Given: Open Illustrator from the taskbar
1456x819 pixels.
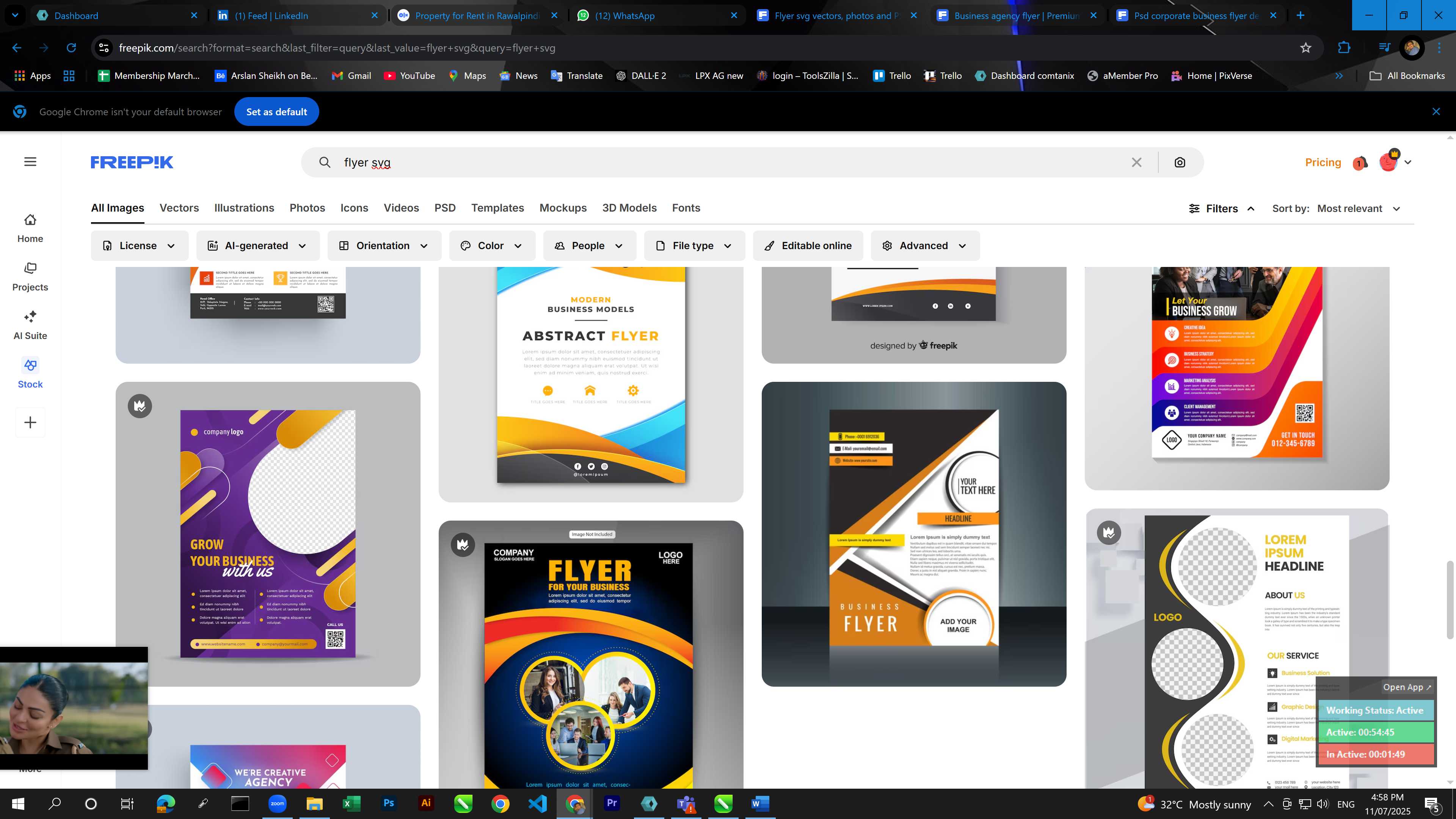Looking at the screenshot, I should pos(425,804).
